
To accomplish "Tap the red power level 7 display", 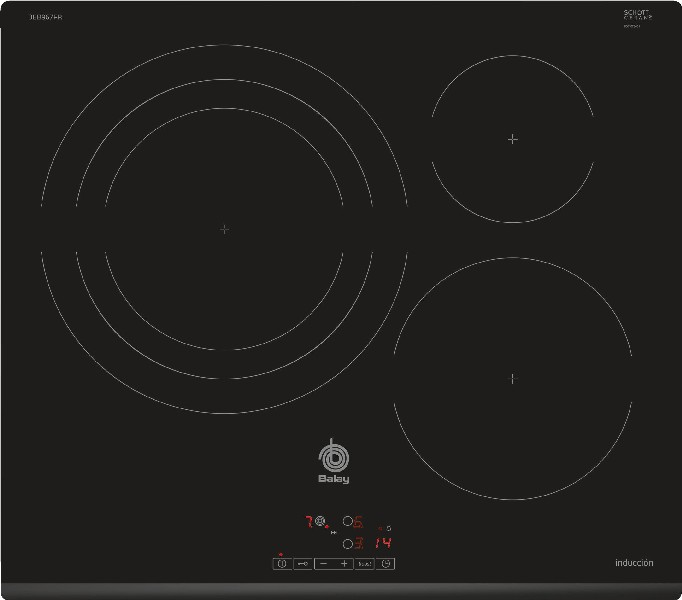I will tap(307, 521).
